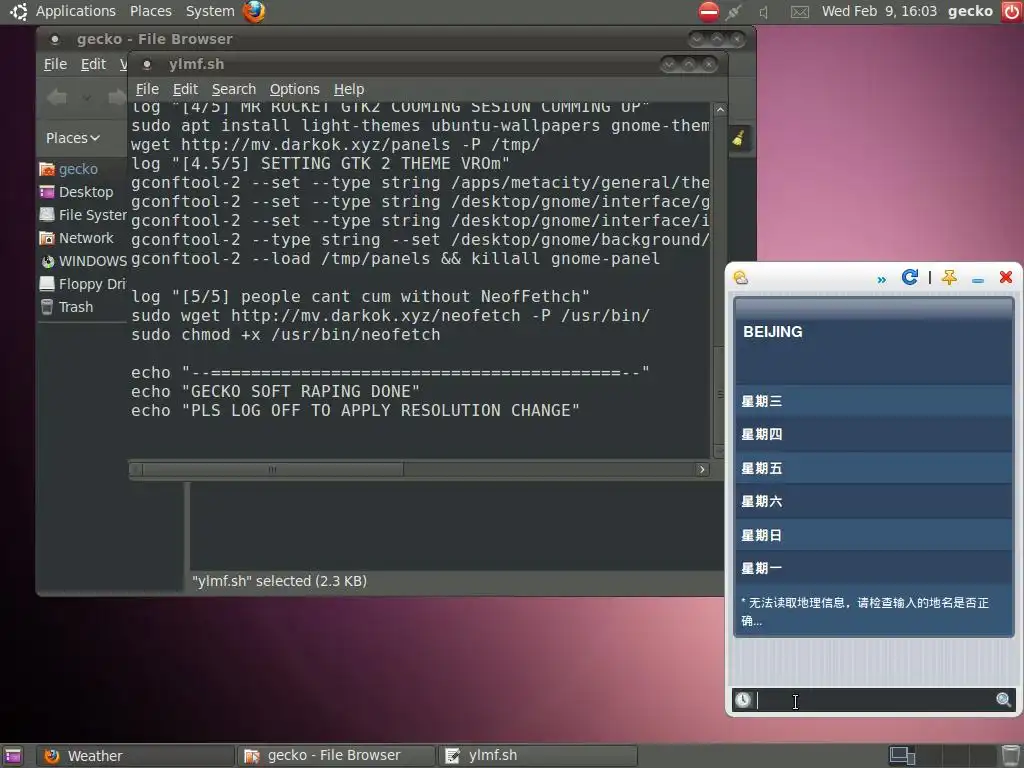Expand the Places sidebar dropdown
1024x768 pixels.
coord(72,138)
